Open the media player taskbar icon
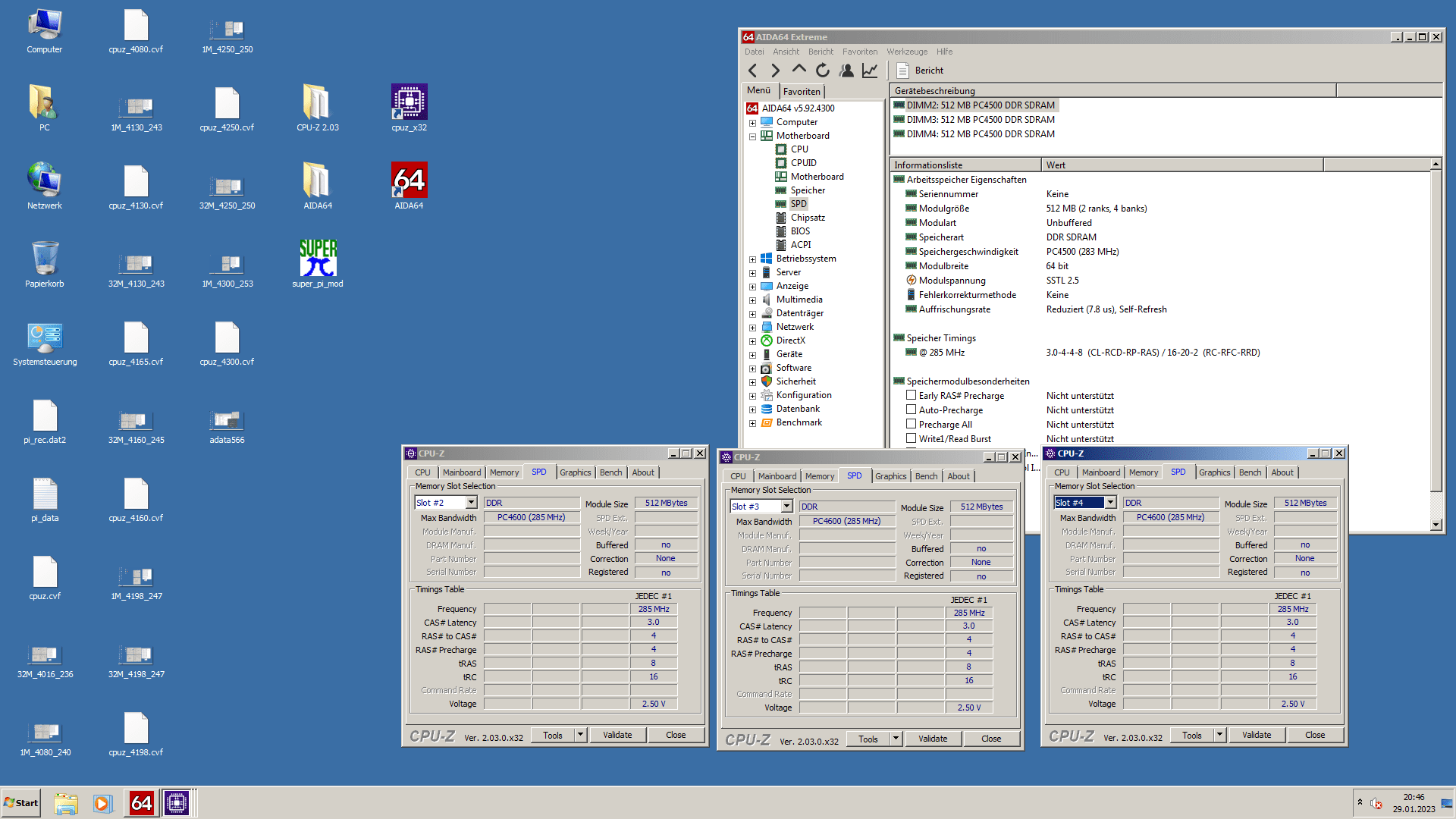 pyautogui.click(x=102, y=803)
